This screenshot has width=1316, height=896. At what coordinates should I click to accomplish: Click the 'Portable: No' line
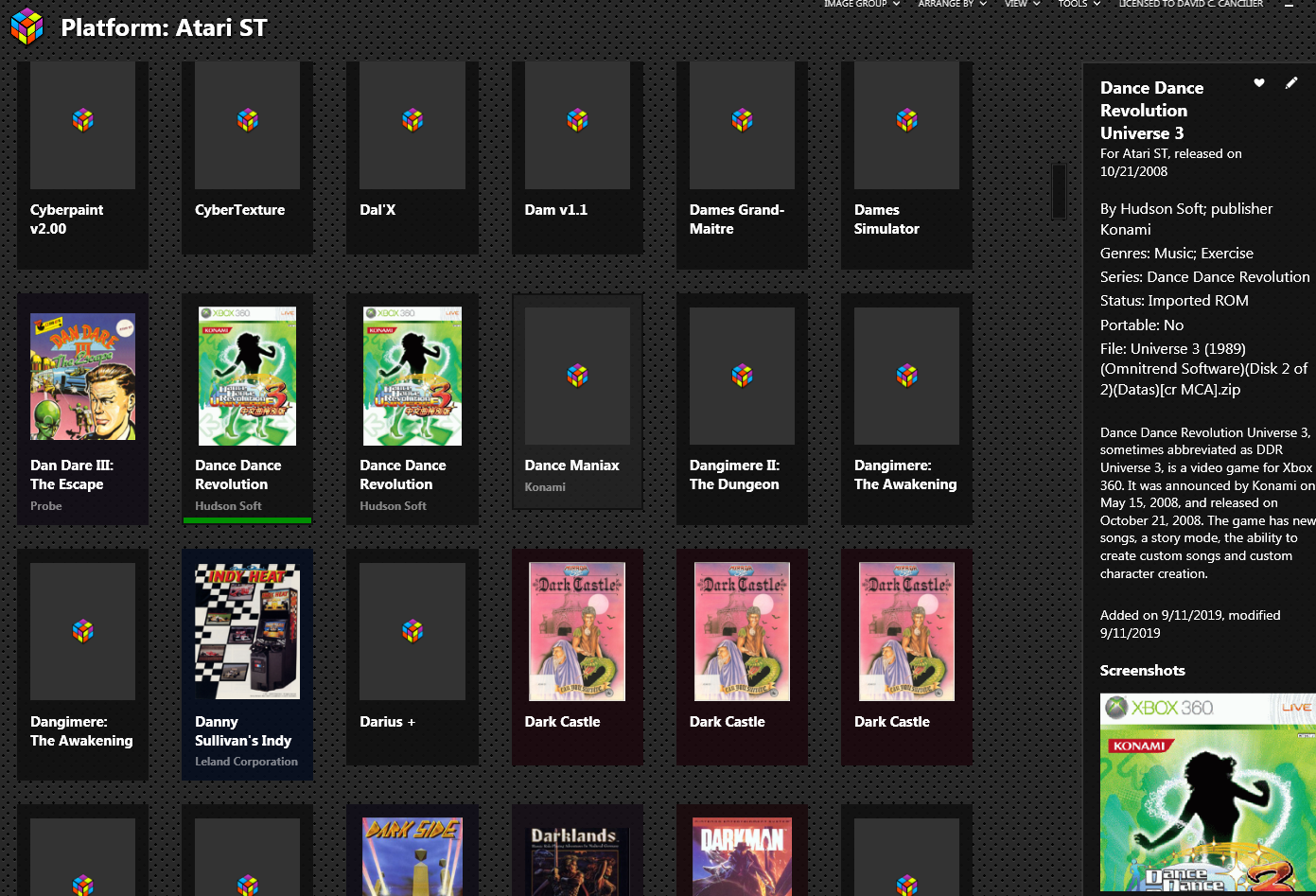1142,325
